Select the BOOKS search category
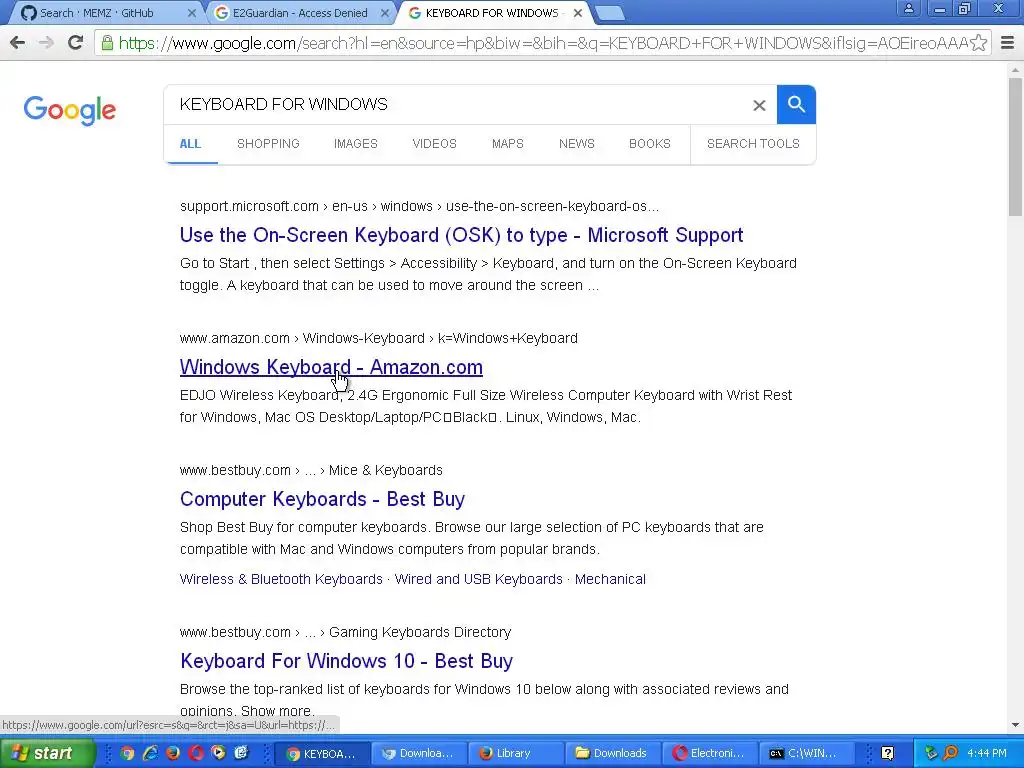This screenshot has height=768, width=1024. pyautogui.click(x=650, y=144)
